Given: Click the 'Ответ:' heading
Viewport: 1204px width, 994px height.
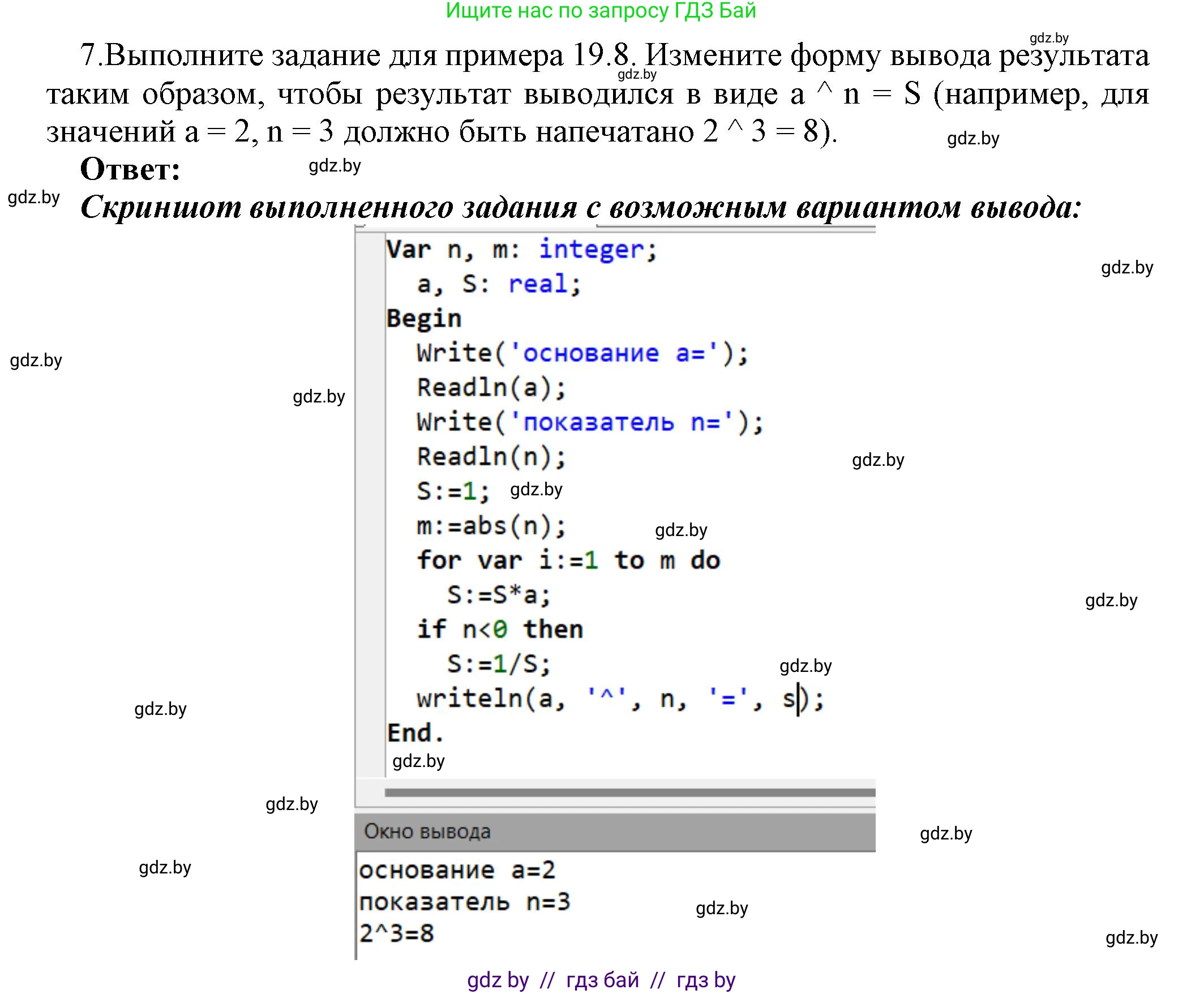Looking at the screenshot, I should (x=130, y=169).
